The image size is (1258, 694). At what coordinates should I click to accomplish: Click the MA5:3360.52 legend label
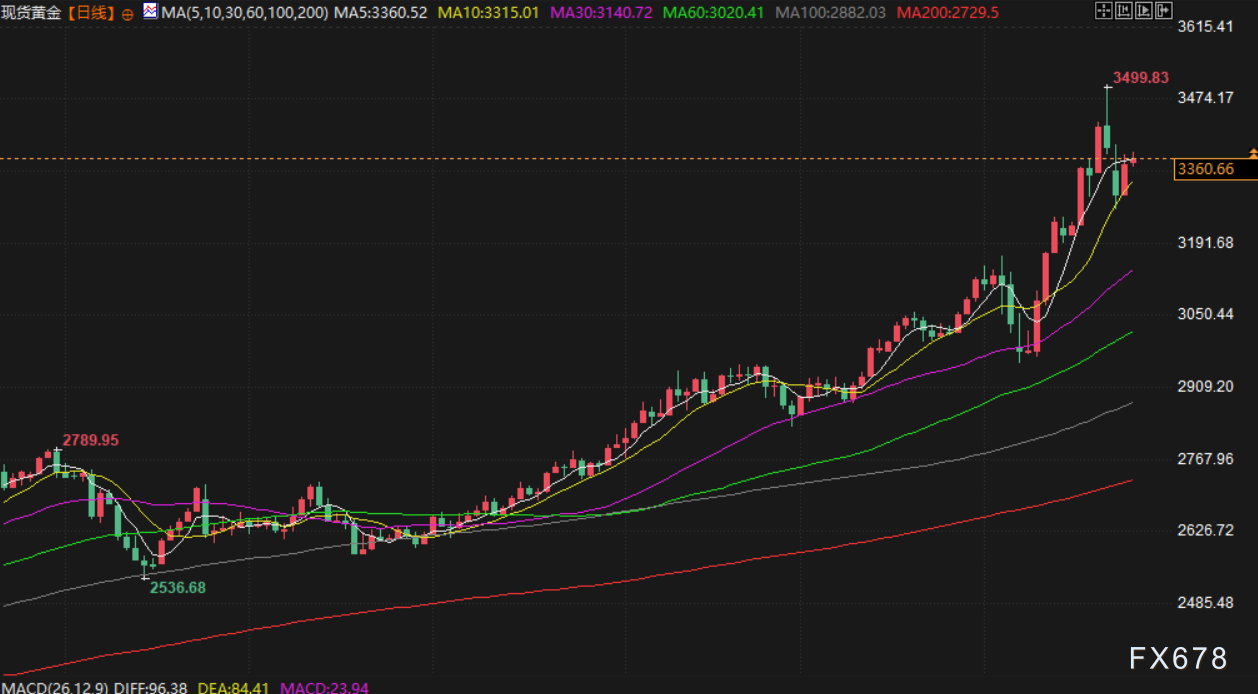click(x=381, y=13)
